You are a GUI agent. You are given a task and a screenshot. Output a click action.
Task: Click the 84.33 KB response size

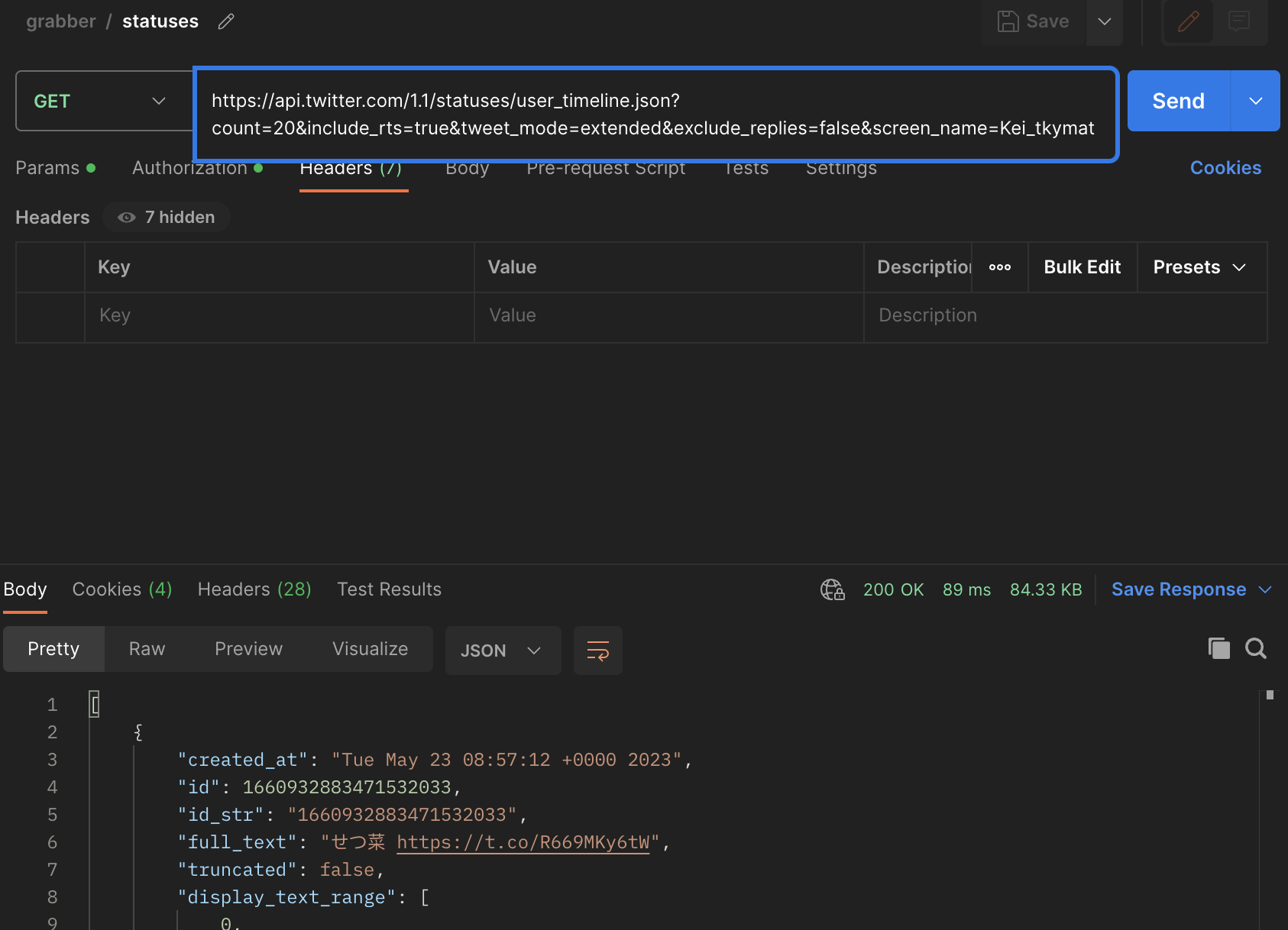tap(1046, 589)
